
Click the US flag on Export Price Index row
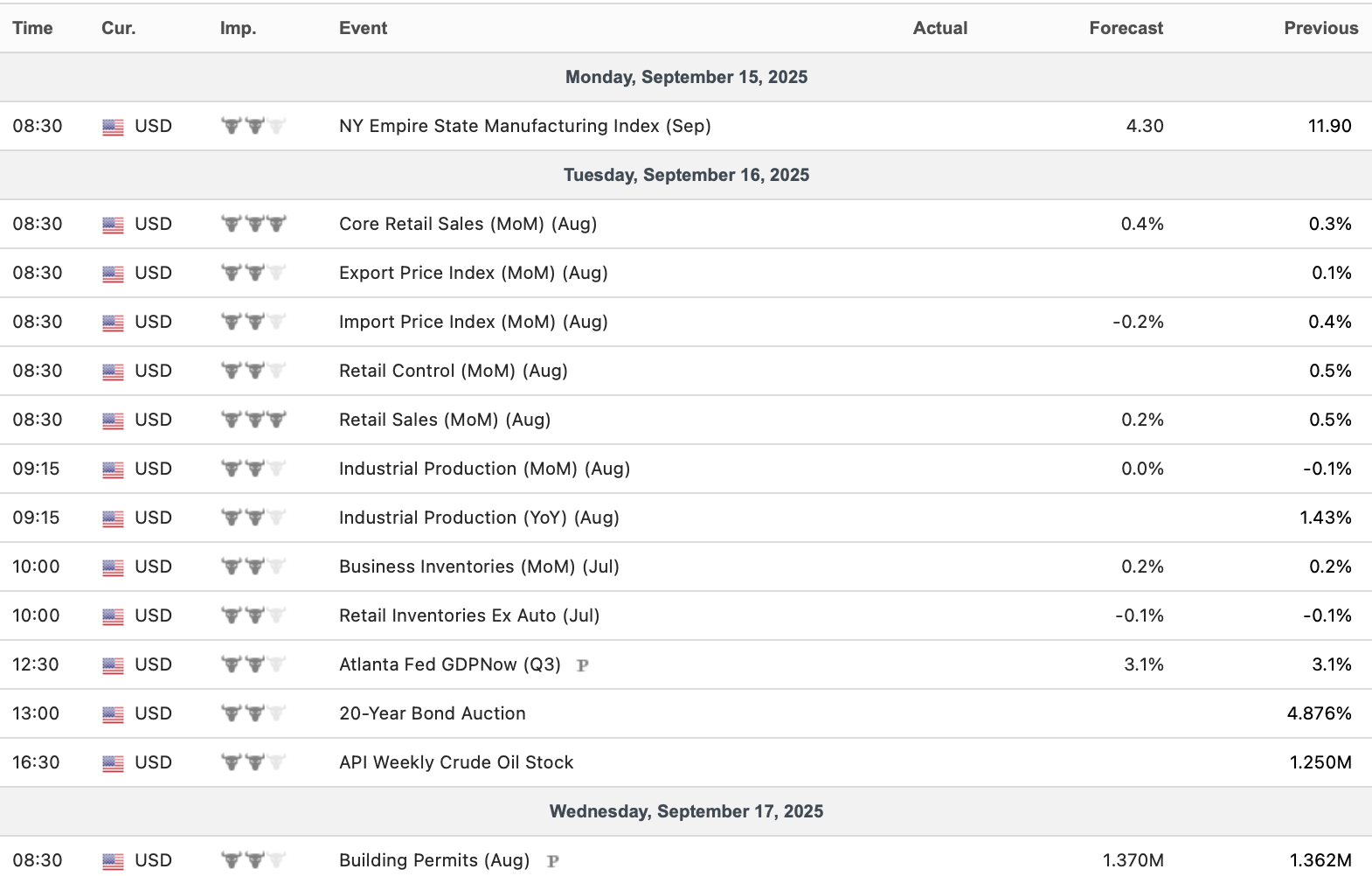coord(113,274)
